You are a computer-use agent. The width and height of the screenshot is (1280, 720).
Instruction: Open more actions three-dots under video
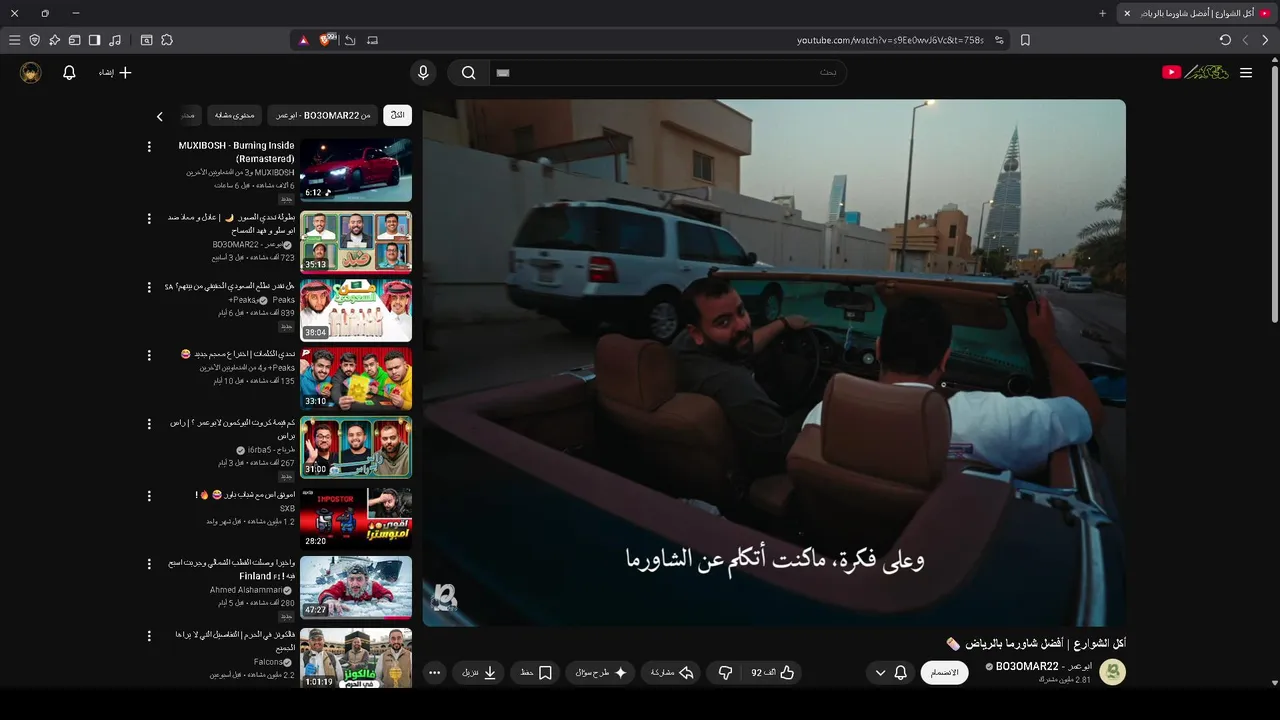[x=435, y=673]
